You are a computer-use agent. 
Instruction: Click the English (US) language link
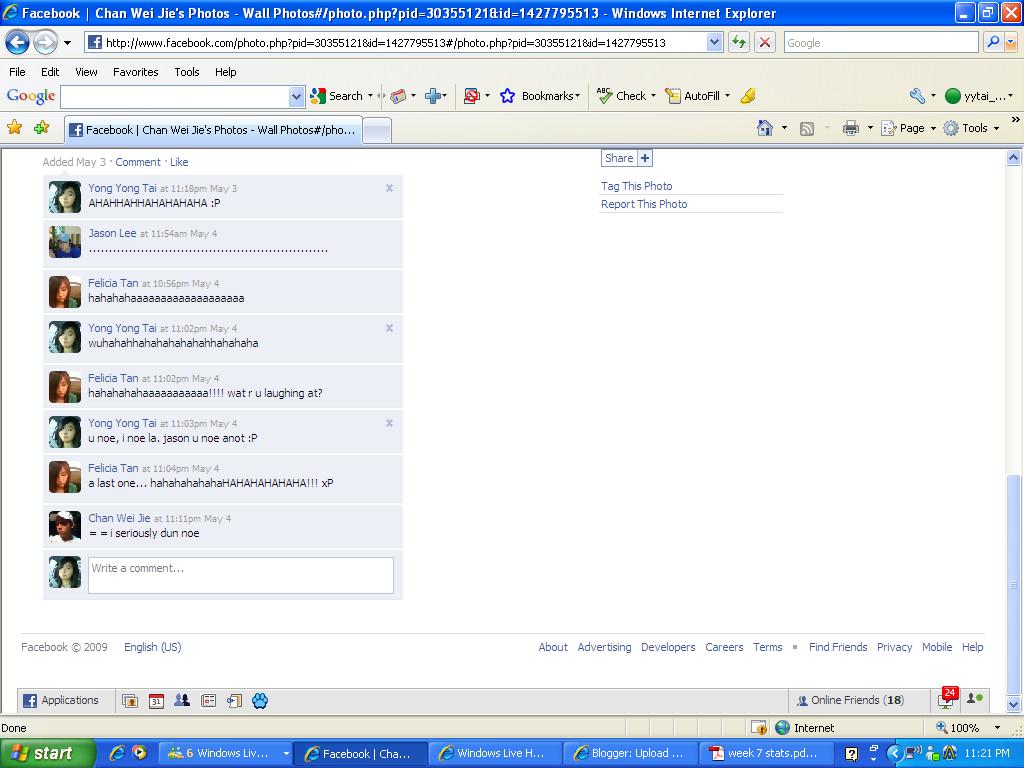click(153, 647)
